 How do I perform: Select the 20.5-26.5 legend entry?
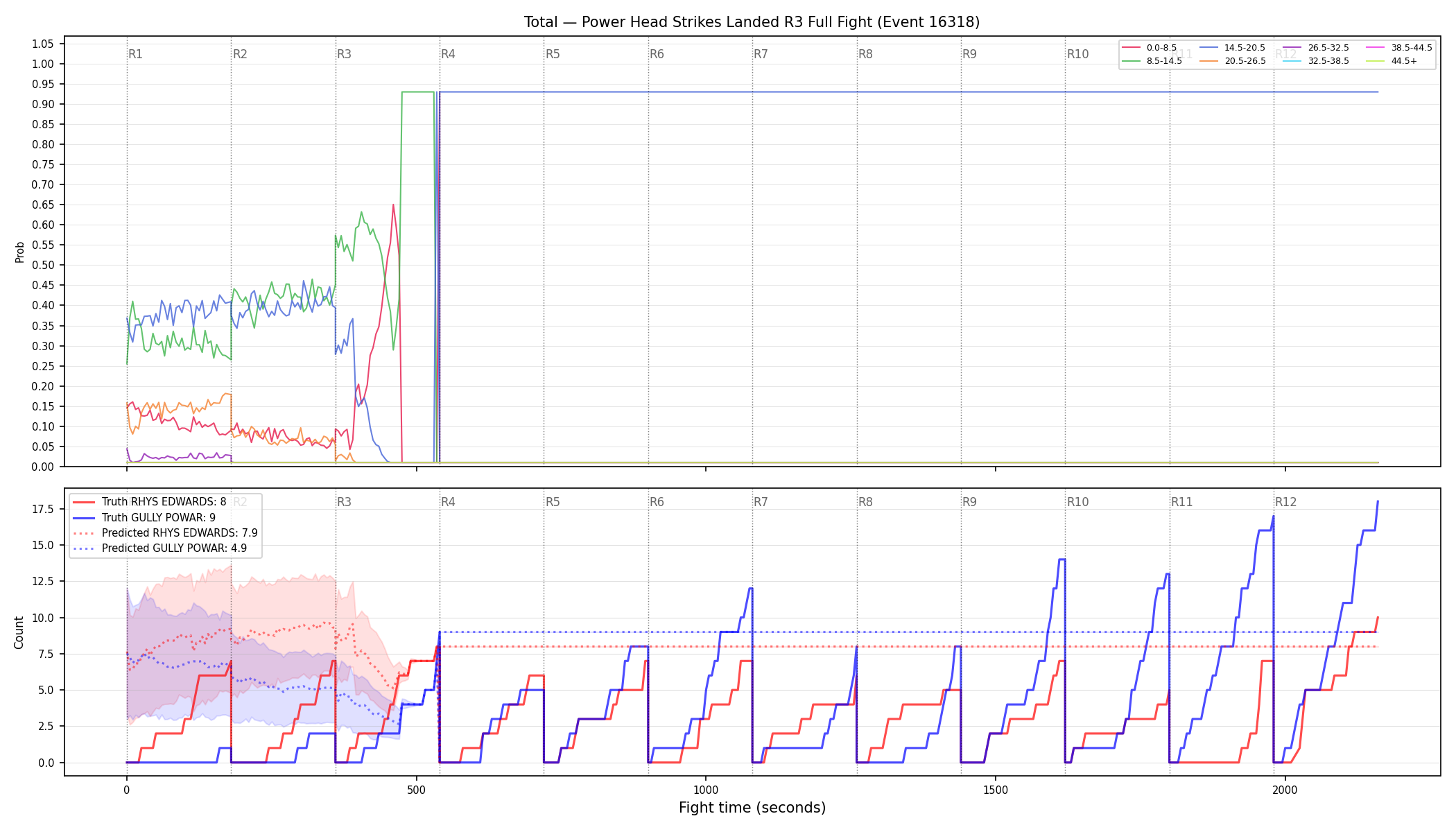(1233, 61)
